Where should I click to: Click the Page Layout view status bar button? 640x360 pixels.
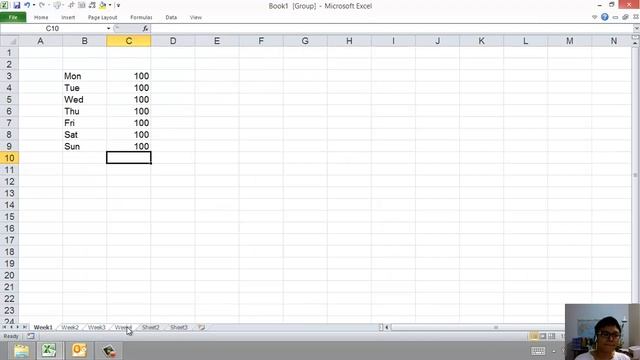pos(542,336)
